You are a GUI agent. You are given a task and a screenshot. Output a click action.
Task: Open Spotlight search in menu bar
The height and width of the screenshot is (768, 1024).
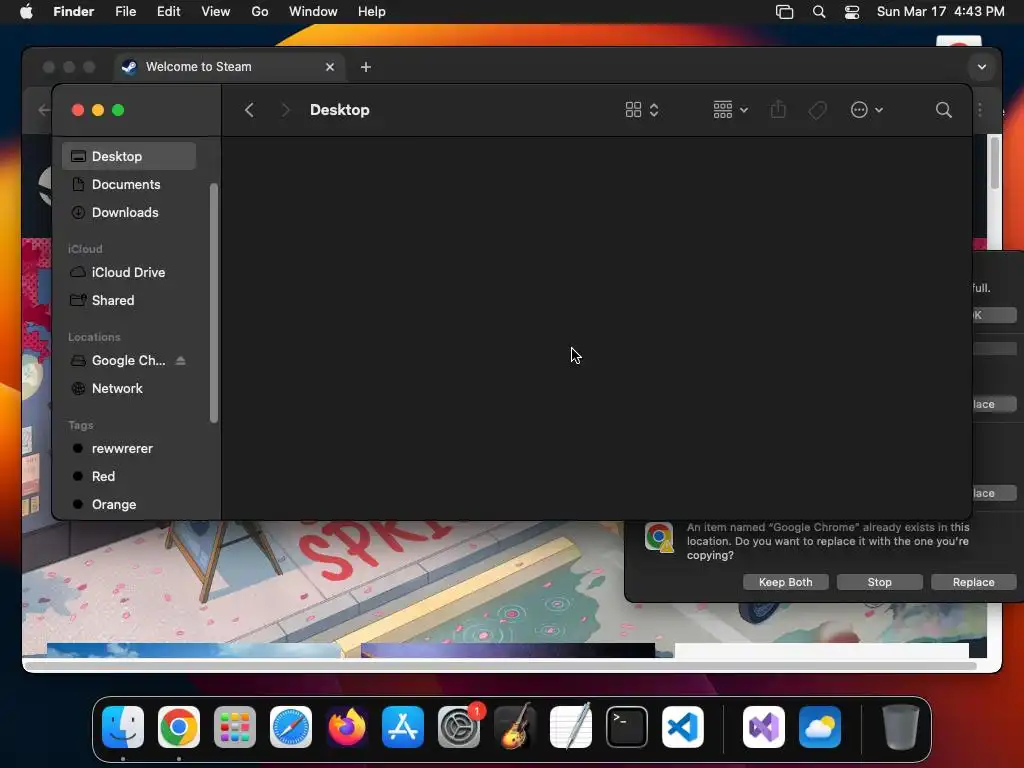(818, 12)
